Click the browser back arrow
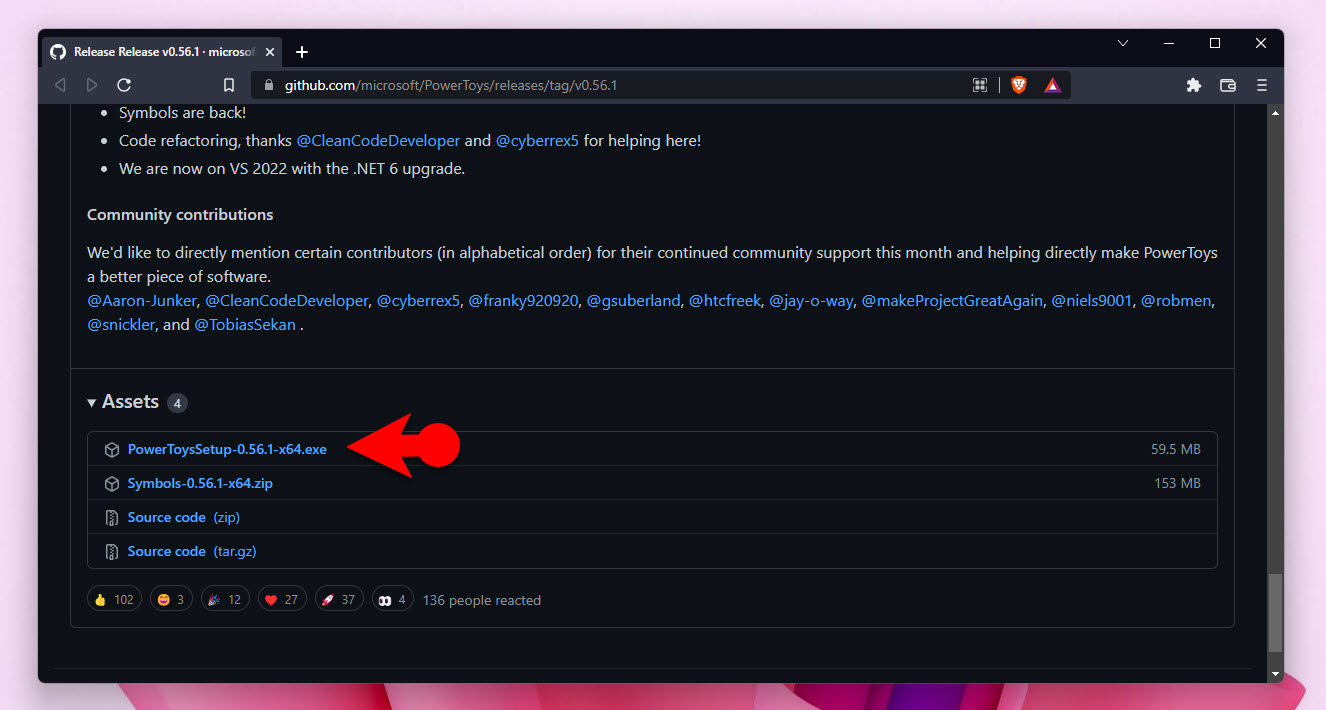Image resolution: width=1326 pixels, height=710 pixels. coord(61,85)
